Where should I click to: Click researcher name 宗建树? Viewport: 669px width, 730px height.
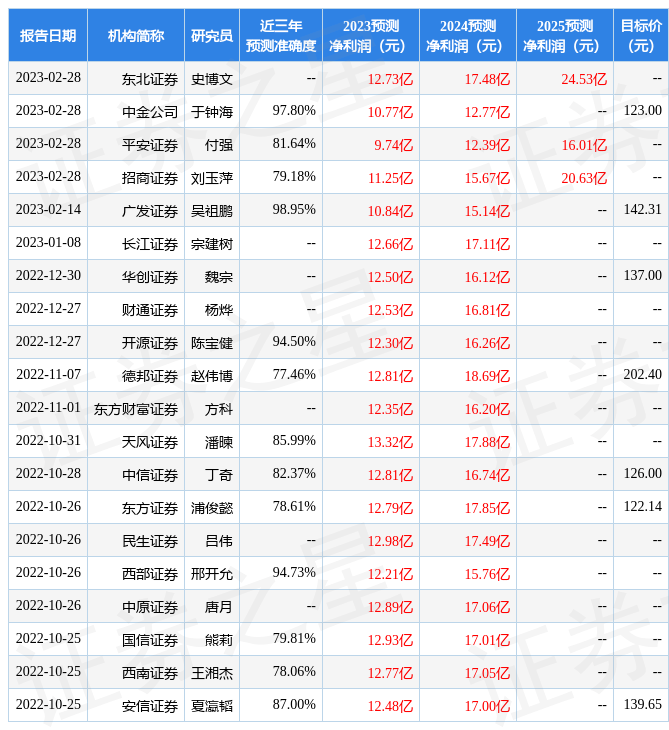[x=212, y=244]
